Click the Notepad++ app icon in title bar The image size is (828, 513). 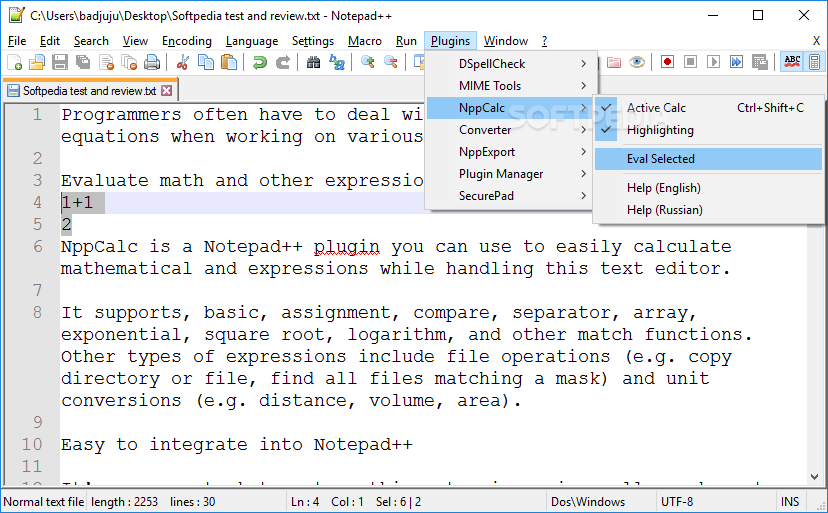(16, 15)
